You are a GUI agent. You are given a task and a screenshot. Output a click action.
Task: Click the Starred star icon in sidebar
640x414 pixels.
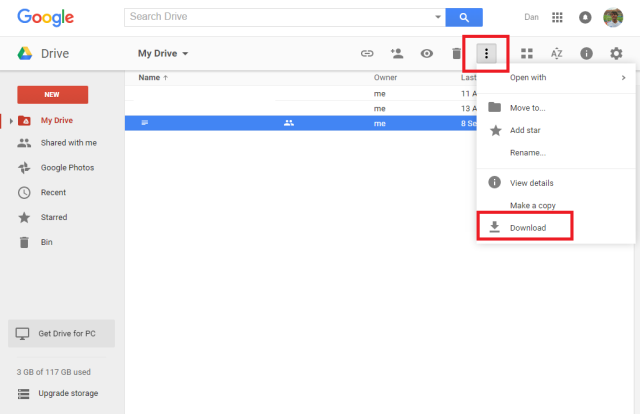click(x=24, y=217)
